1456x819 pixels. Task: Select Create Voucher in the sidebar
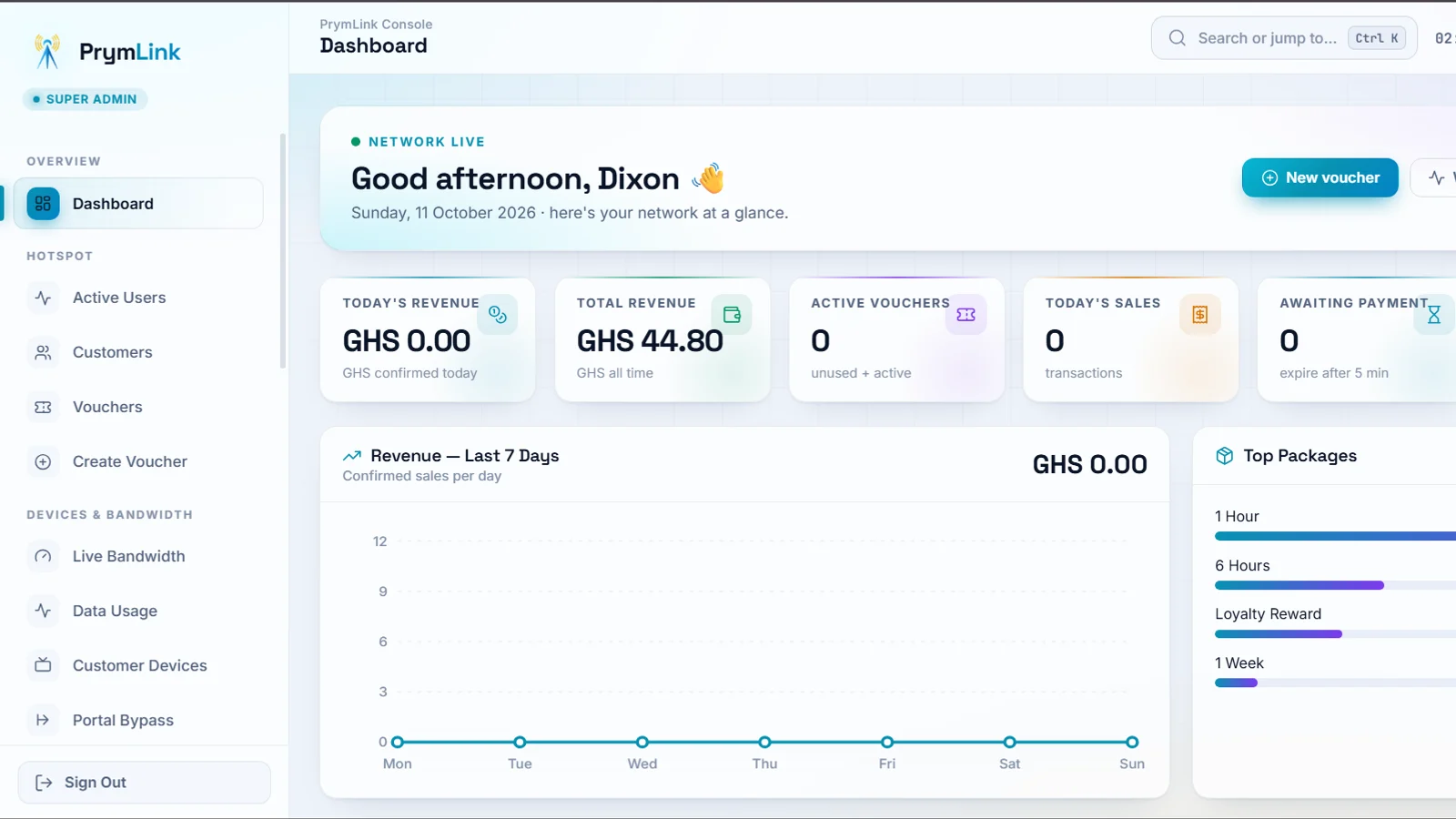[x=138, y=461]
